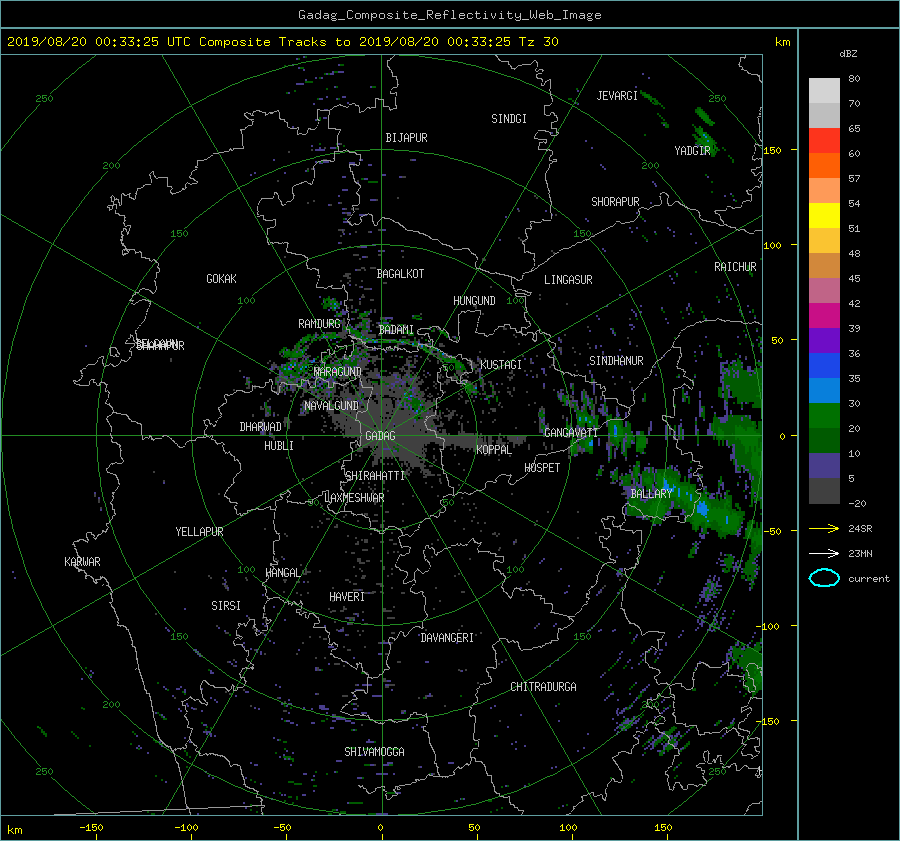This screenshot has height=841, width=900.
Task: Click the GADAG radar center label
Action: coord(380,436)
